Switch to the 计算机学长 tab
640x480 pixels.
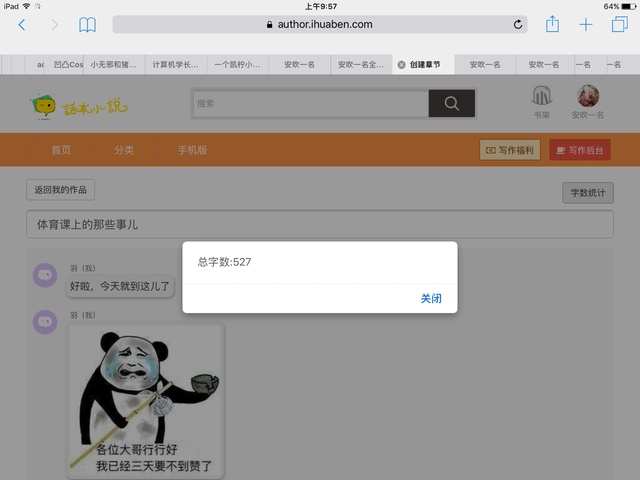coord(175,65)
